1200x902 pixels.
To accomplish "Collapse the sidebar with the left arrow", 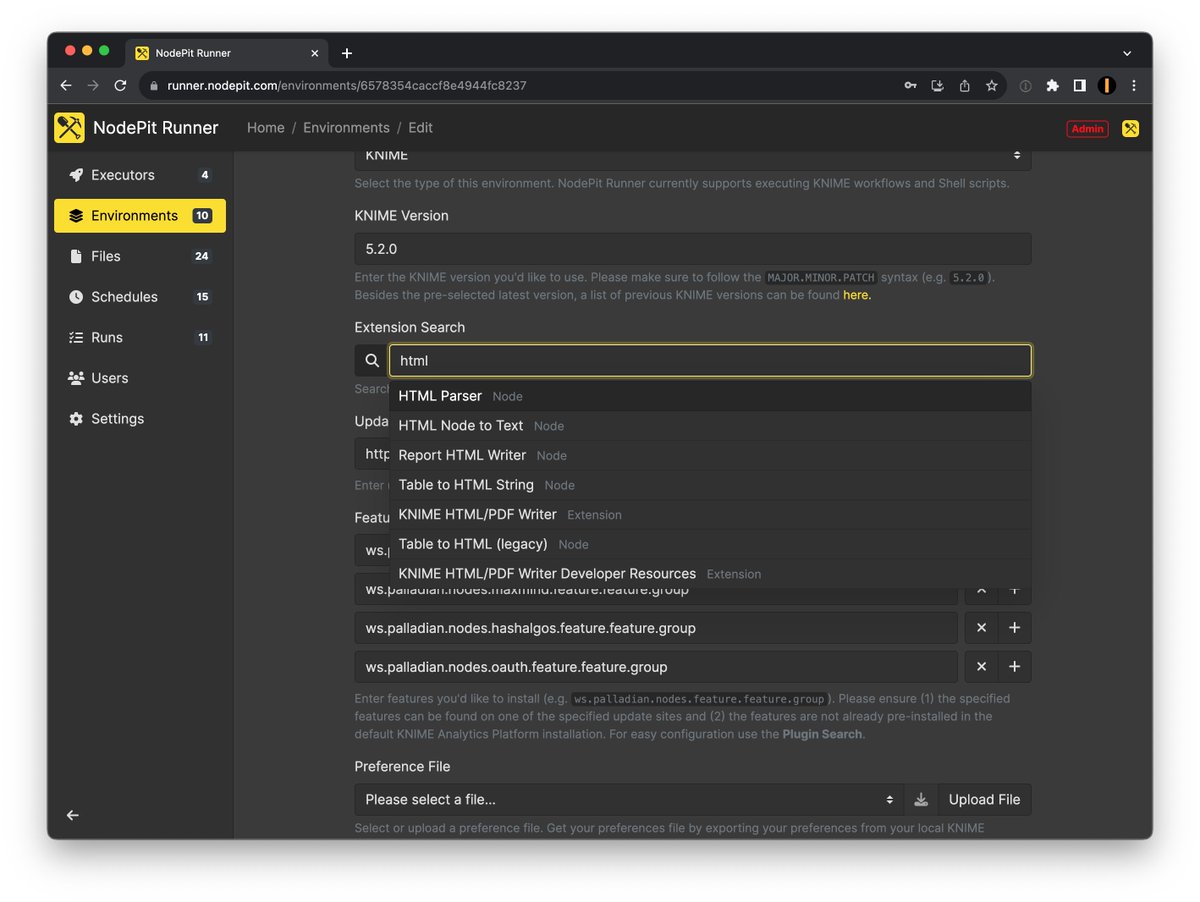I will tap(72, 815).
